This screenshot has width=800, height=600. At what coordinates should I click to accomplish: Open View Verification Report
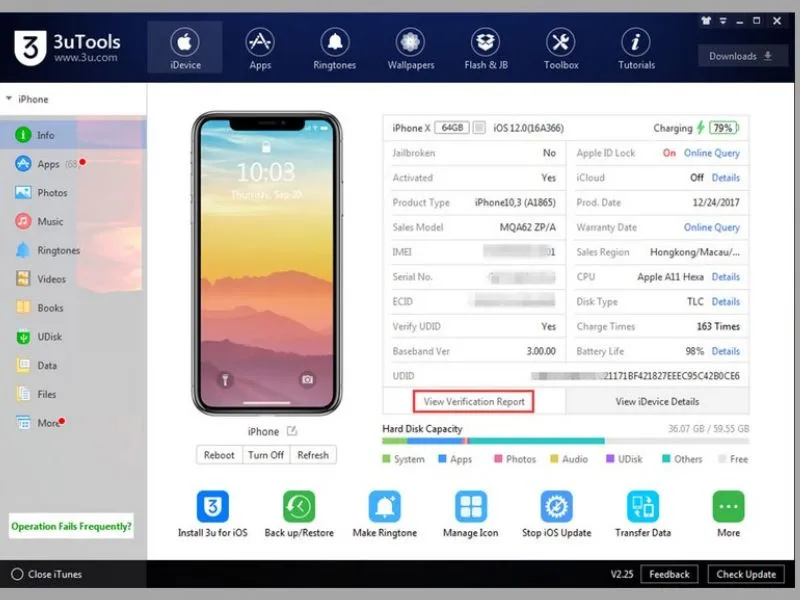pos(473,402)
